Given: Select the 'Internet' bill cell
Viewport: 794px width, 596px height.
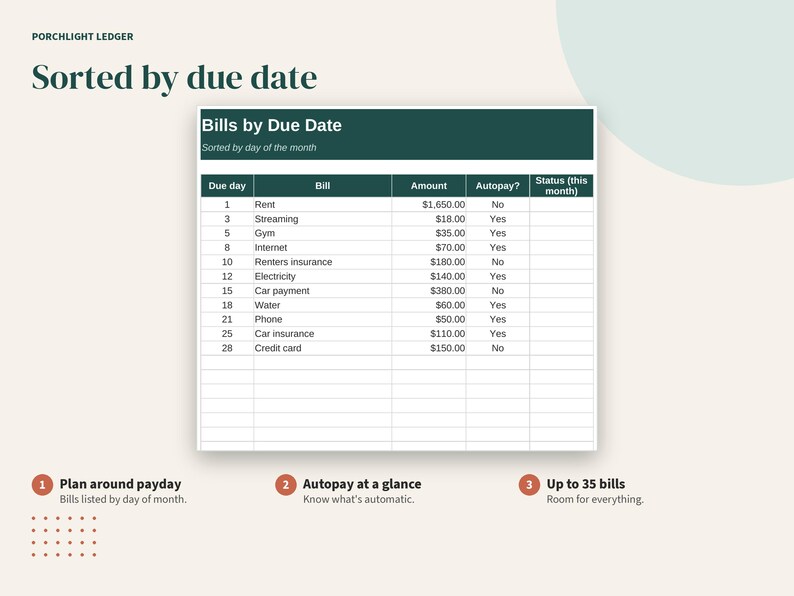Looking at the screenshot, I should click(x=323, y=248).
